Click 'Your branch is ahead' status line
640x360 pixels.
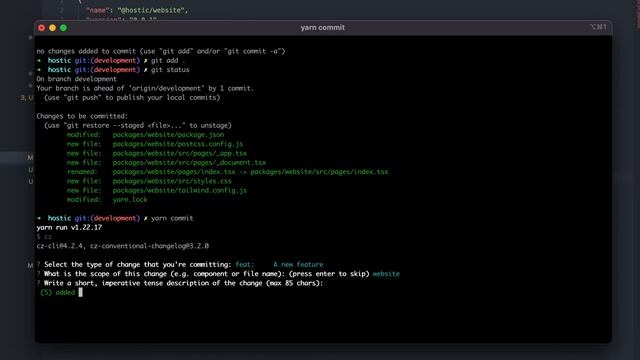point(145,89)
